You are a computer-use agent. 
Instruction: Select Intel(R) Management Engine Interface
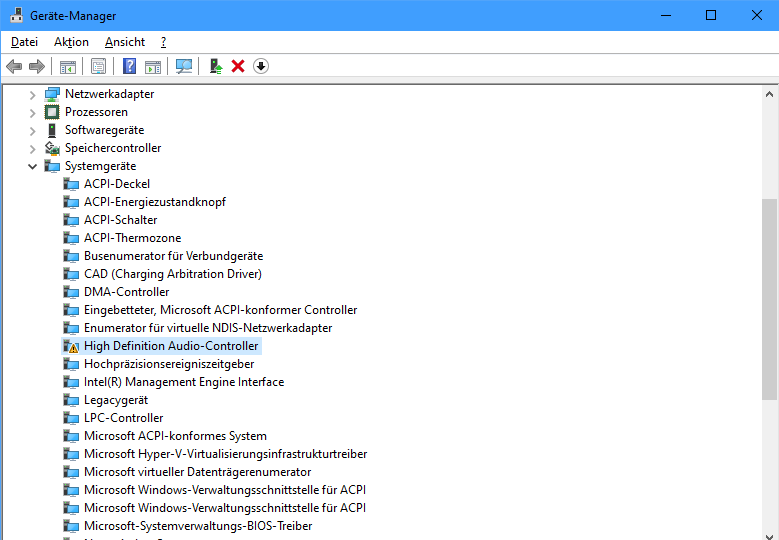click(x=184, y=382)
